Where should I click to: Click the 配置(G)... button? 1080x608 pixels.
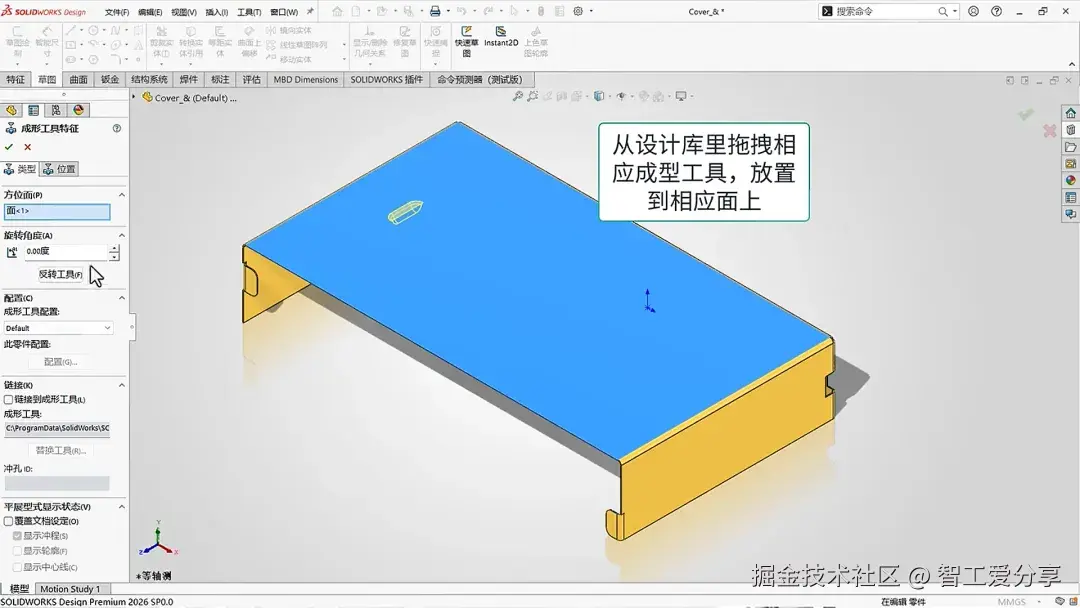[x=60, y=361]
